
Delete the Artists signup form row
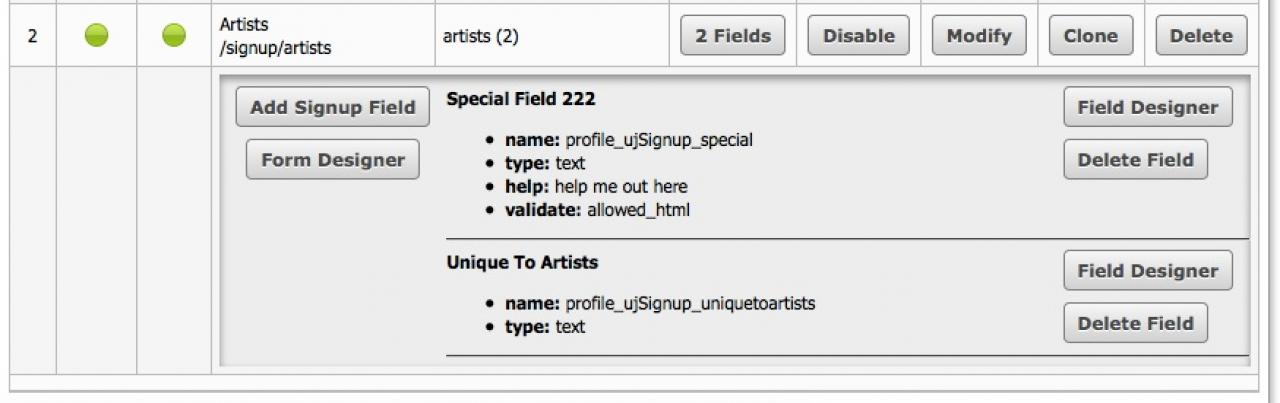[1201, 36]
